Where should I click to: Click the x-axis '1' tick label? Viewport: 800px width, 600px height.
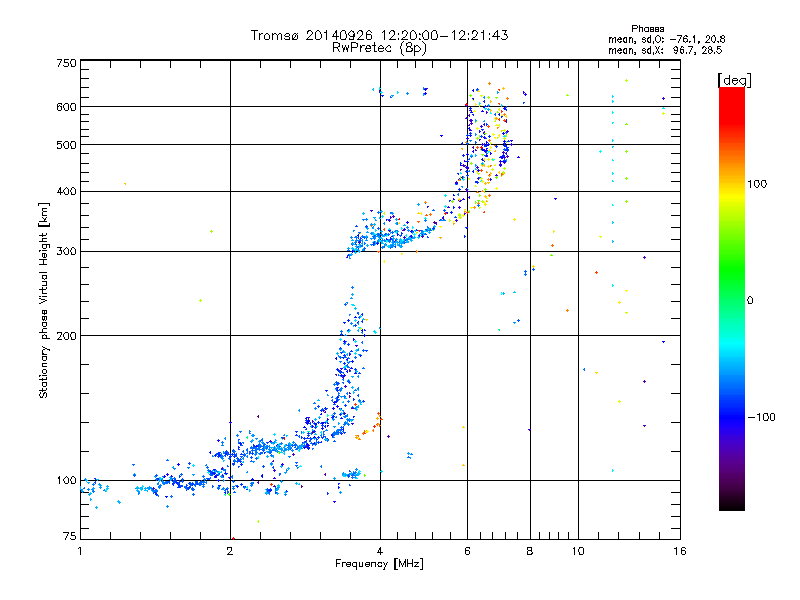(80, 551)
